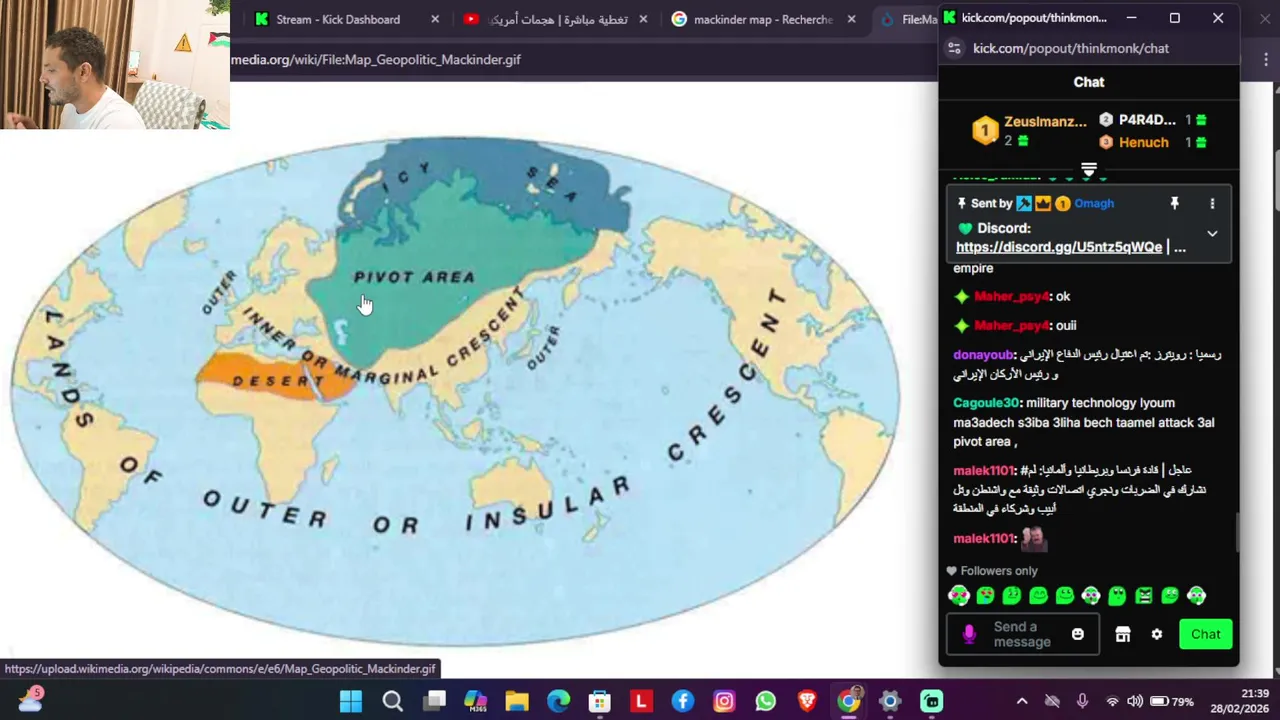
Task: Open the Facebook taskbar icon
Action: point(683,701)
